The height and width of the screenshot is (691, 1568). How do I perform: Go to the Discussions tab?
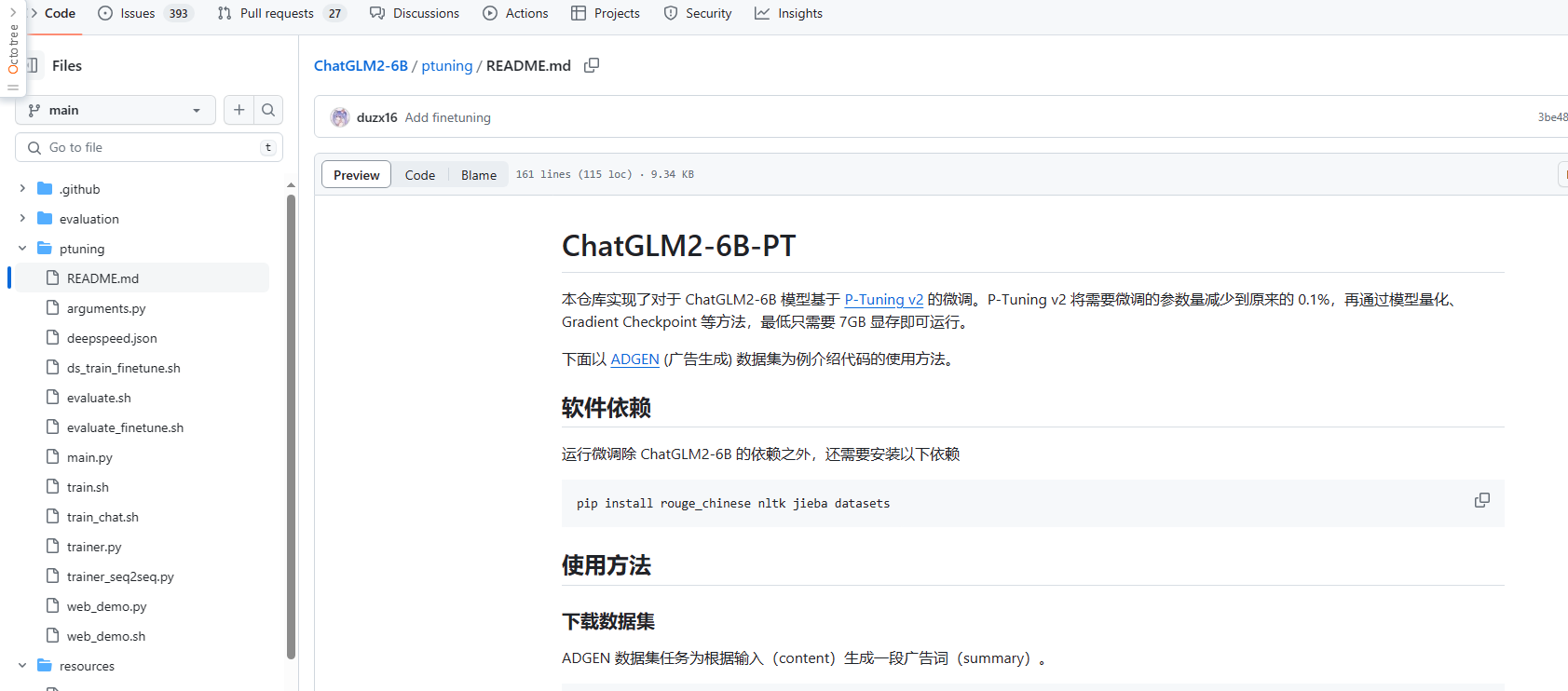point(415,13)
